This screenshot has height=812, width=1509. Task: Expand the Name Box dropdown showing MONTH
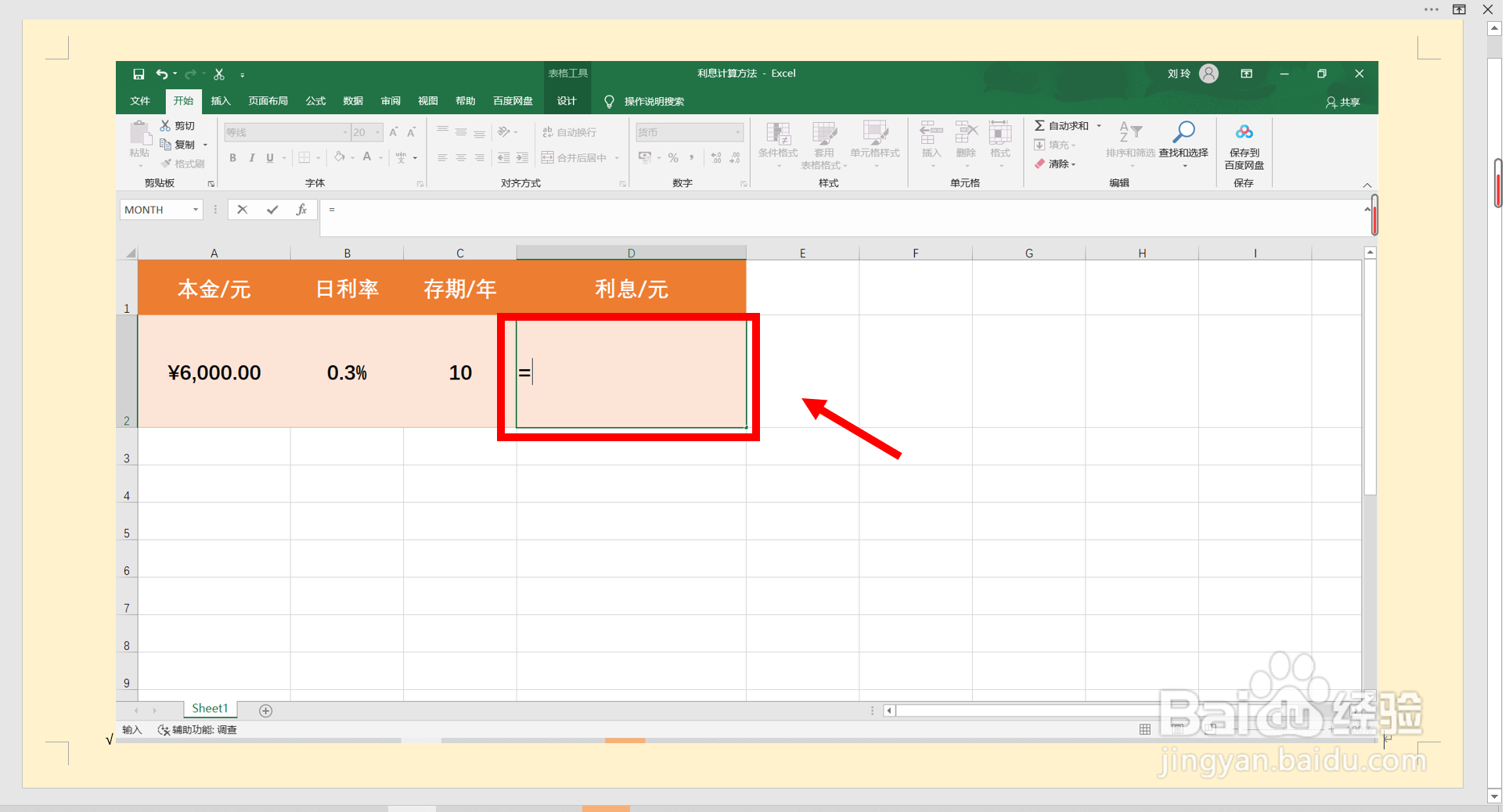click(x=195, y=209)
